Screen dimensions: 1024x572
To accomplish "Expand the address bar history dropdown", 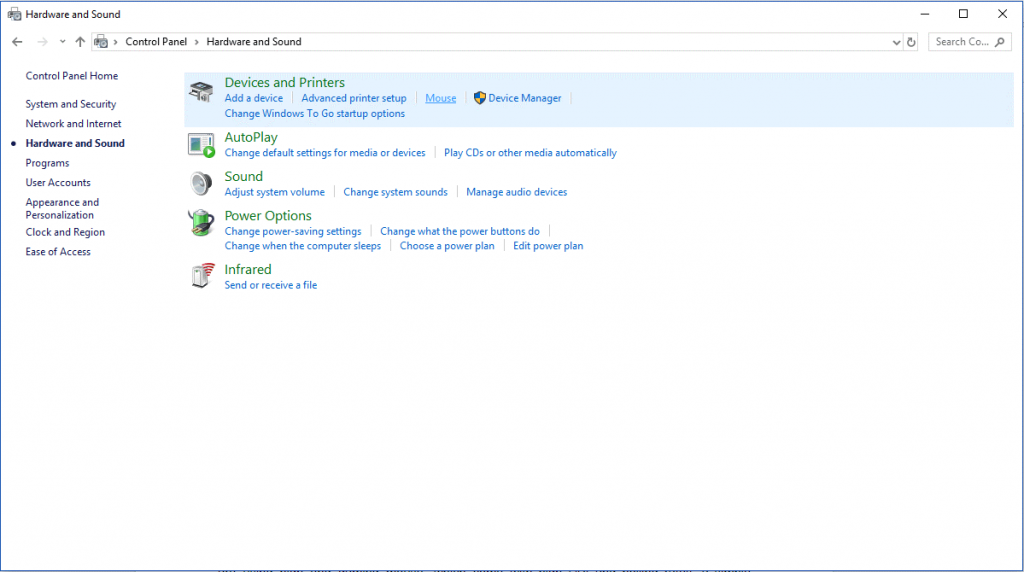I will [x=896, y=42].
